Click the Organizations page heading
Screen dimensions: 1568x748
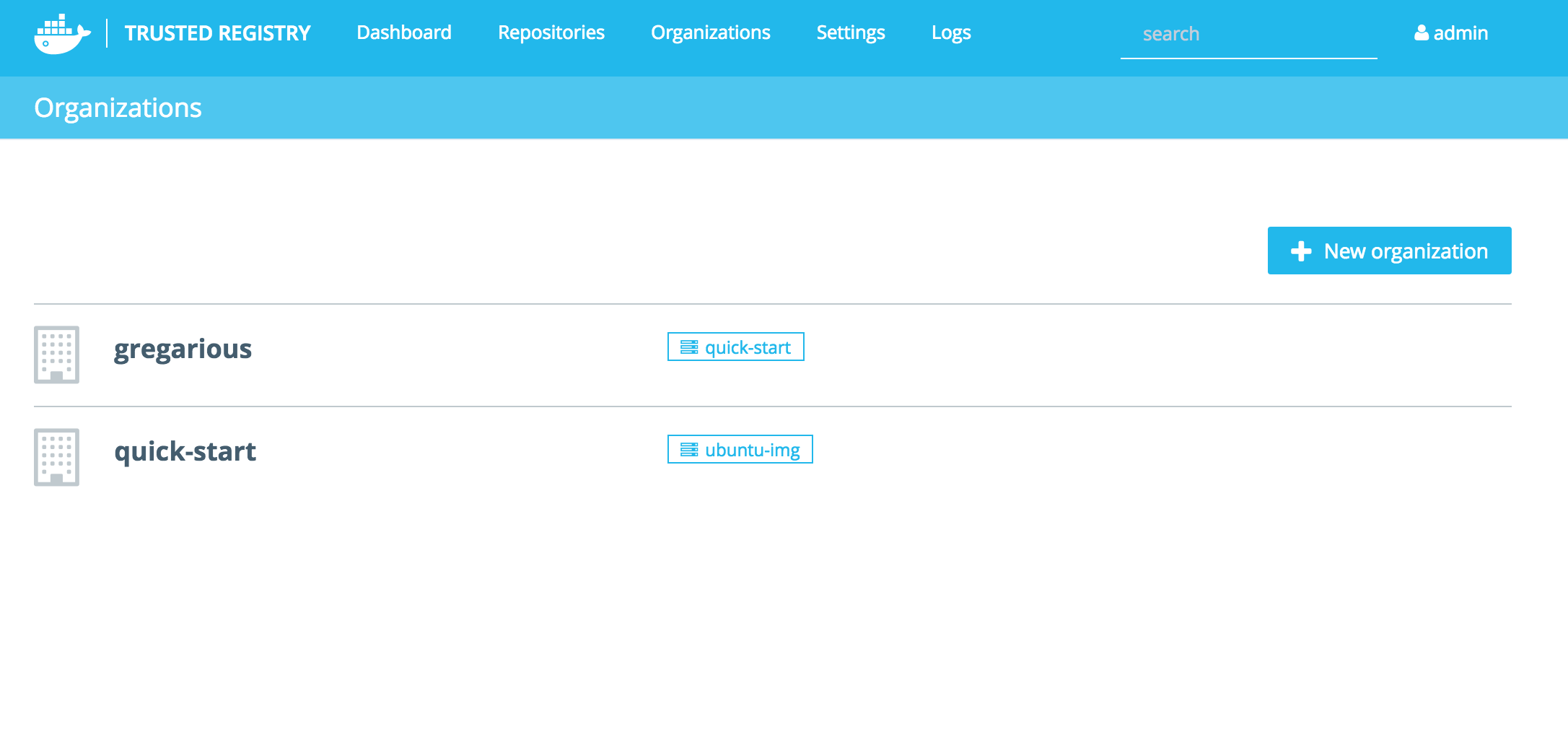pos(118,108)
